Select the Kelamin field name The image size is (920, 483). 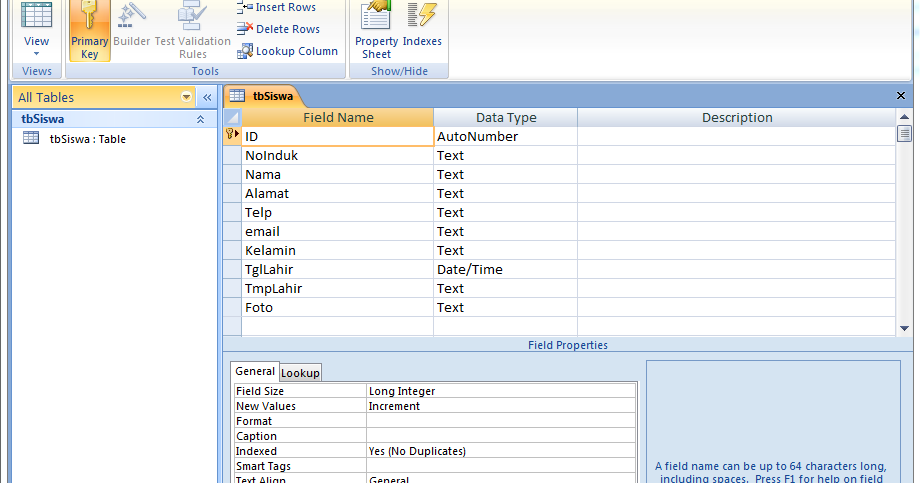pos(337,250)
